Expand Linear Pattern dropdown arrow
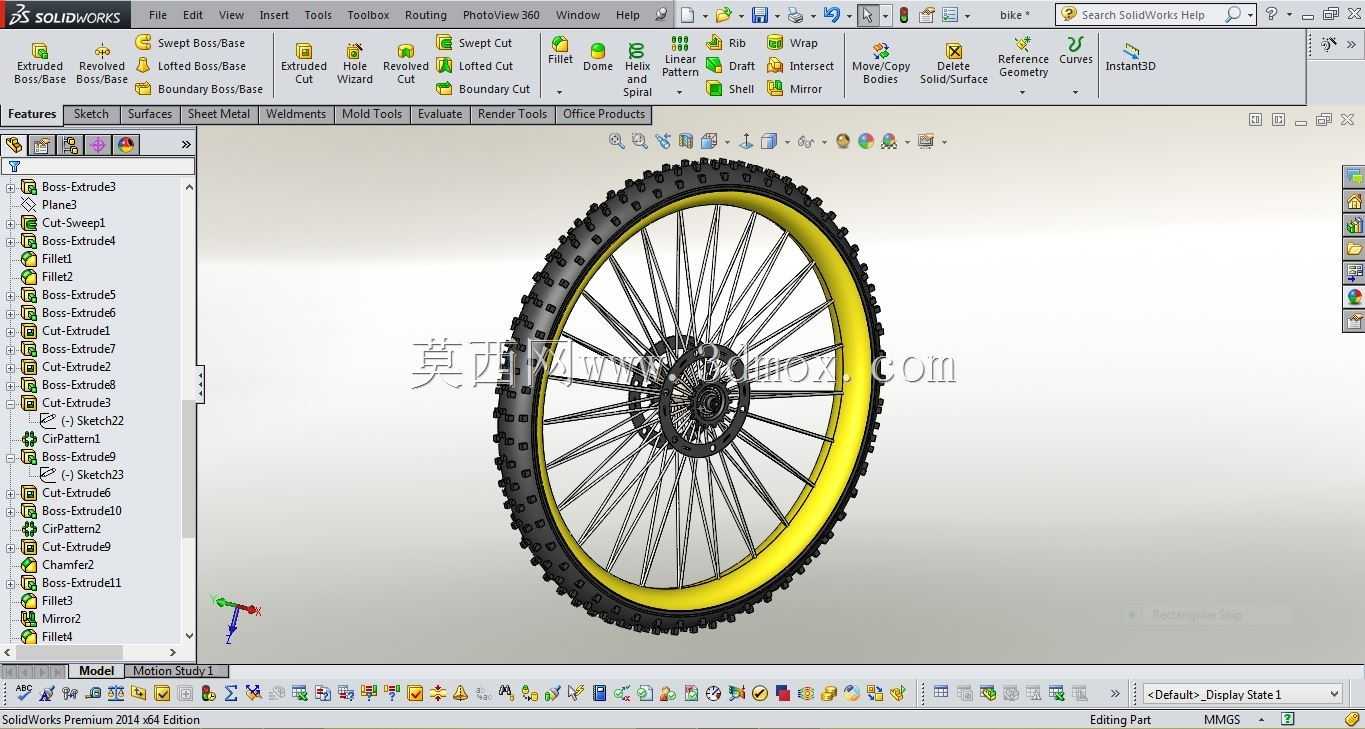Image resolution: width=1365 pixels, height=729 pixels. coord(680,92)
